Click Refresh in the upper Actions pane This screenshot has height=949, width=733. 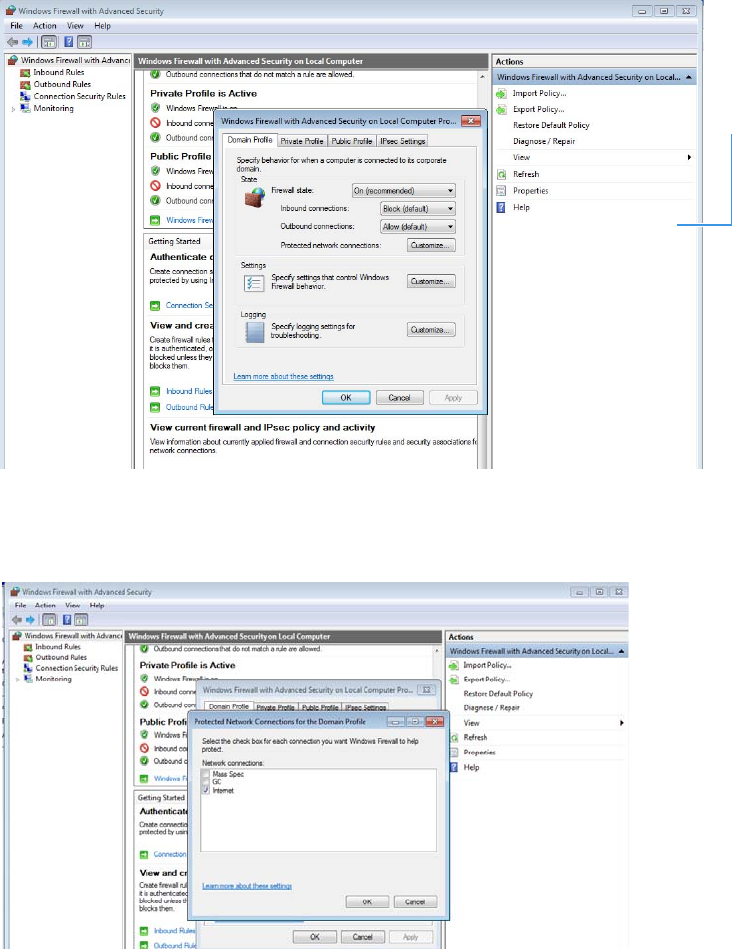525,174
